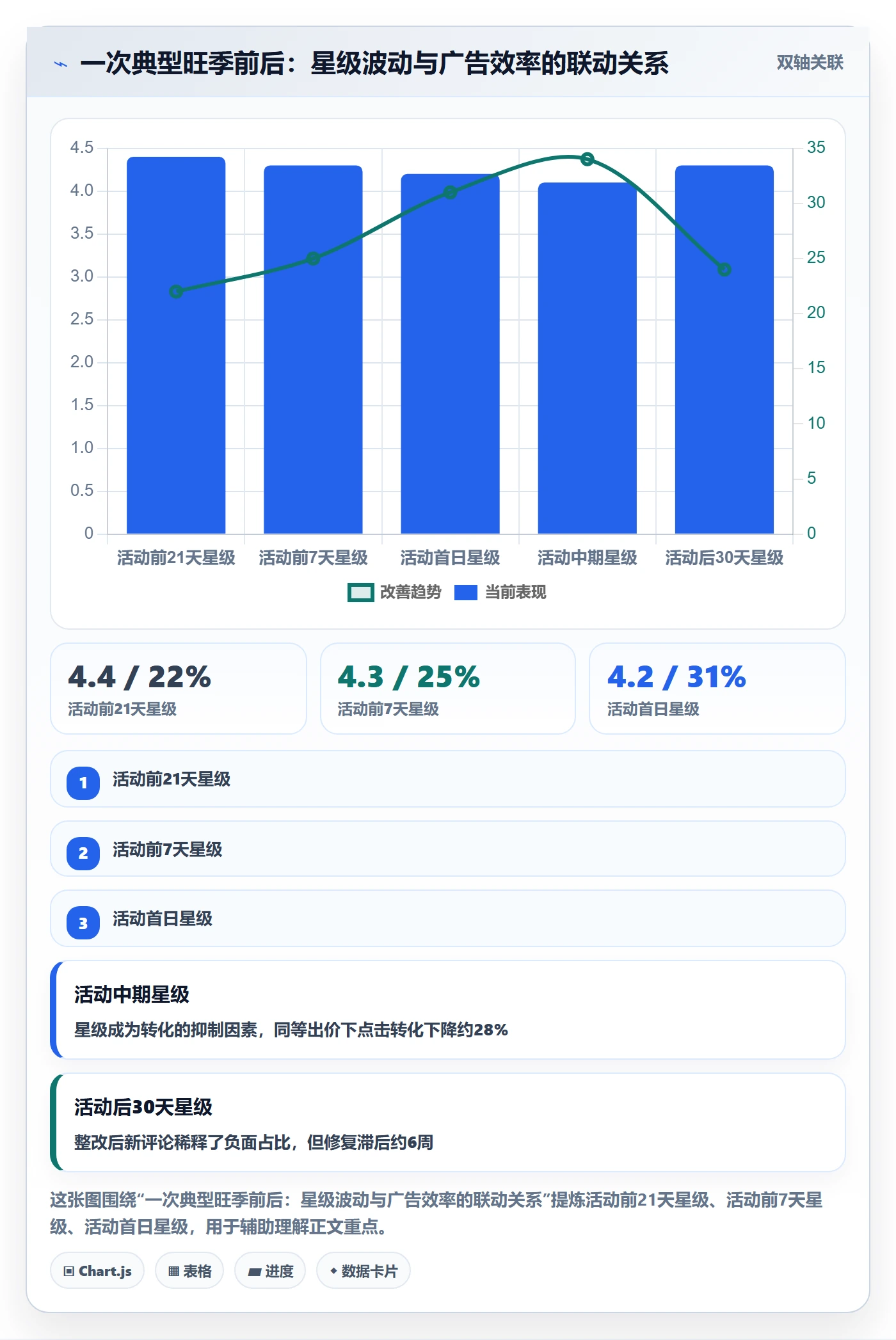Click the 活动中期星级 bar in chart
The image size is (896, 1340).
pos(587,358)
